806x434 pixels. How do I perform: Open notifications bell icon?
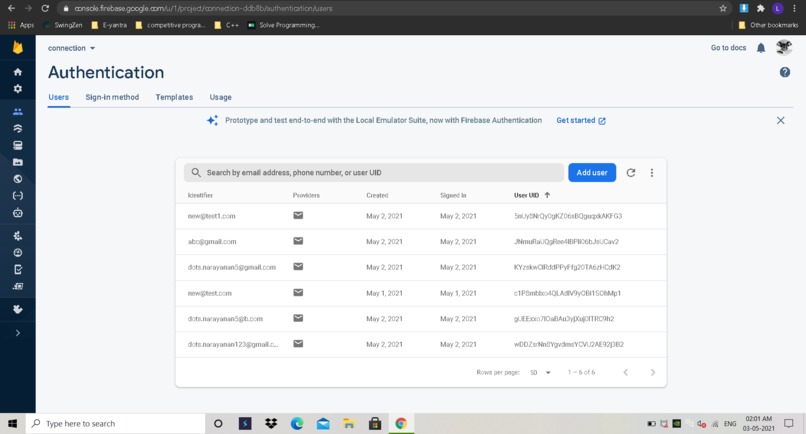(x=761, y=48)
